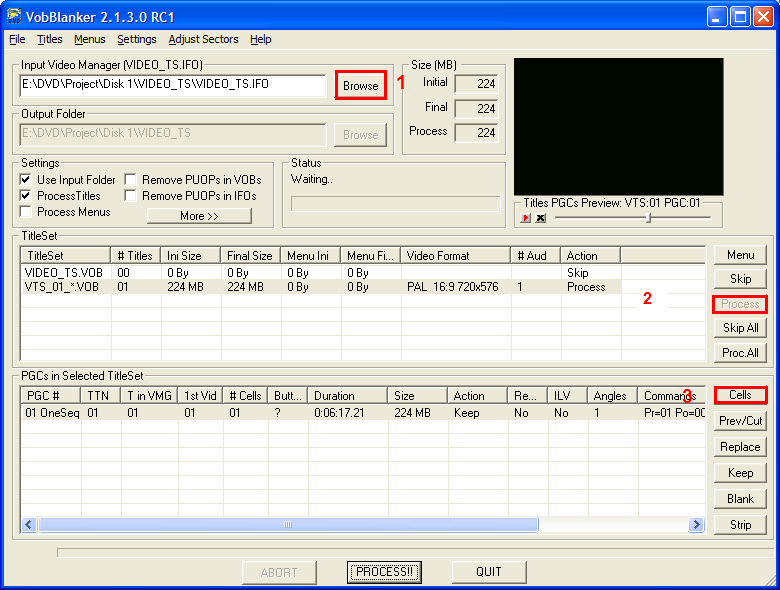Click the Keep button
This screenshot has height=590, width=780.
[x=740, y=473]
